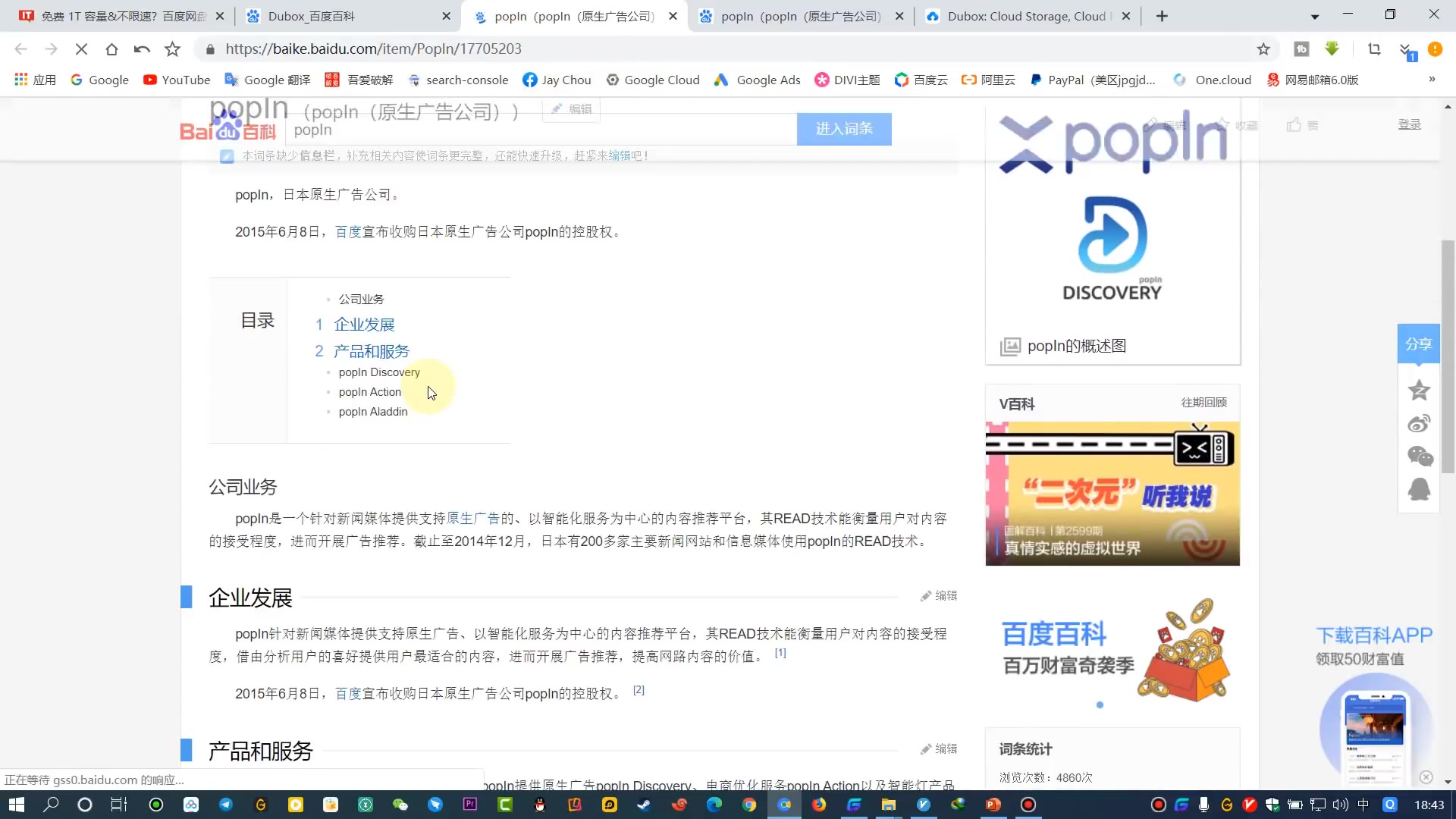Click 百度 link in the intro sentence
The height and width of the screenshot is (819, 1456).
pos(348,232)
